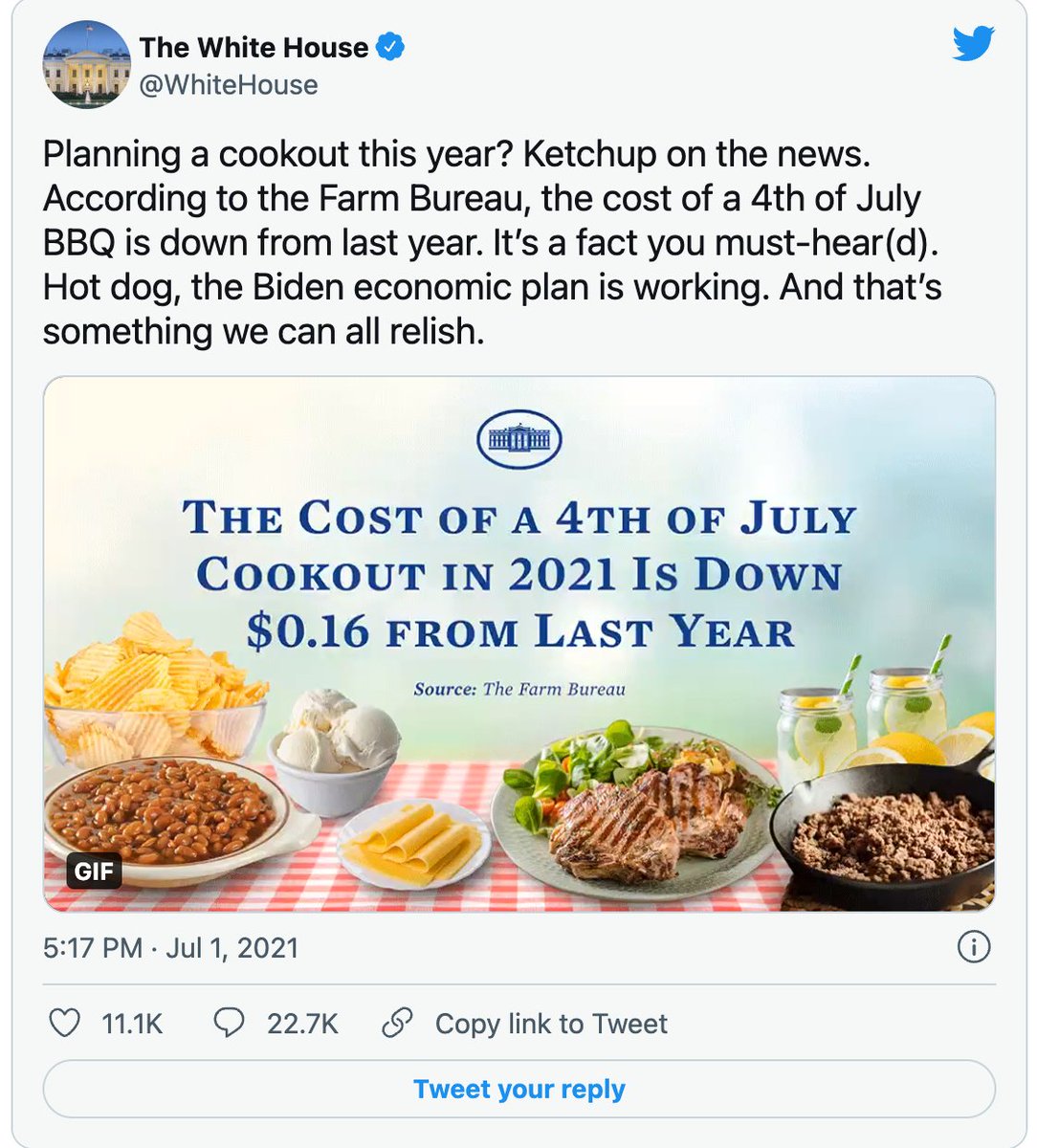This screenshot has width=1037, height=1148.
Task: Click the GIF badge on the image
Action: [x=94, y=872]
